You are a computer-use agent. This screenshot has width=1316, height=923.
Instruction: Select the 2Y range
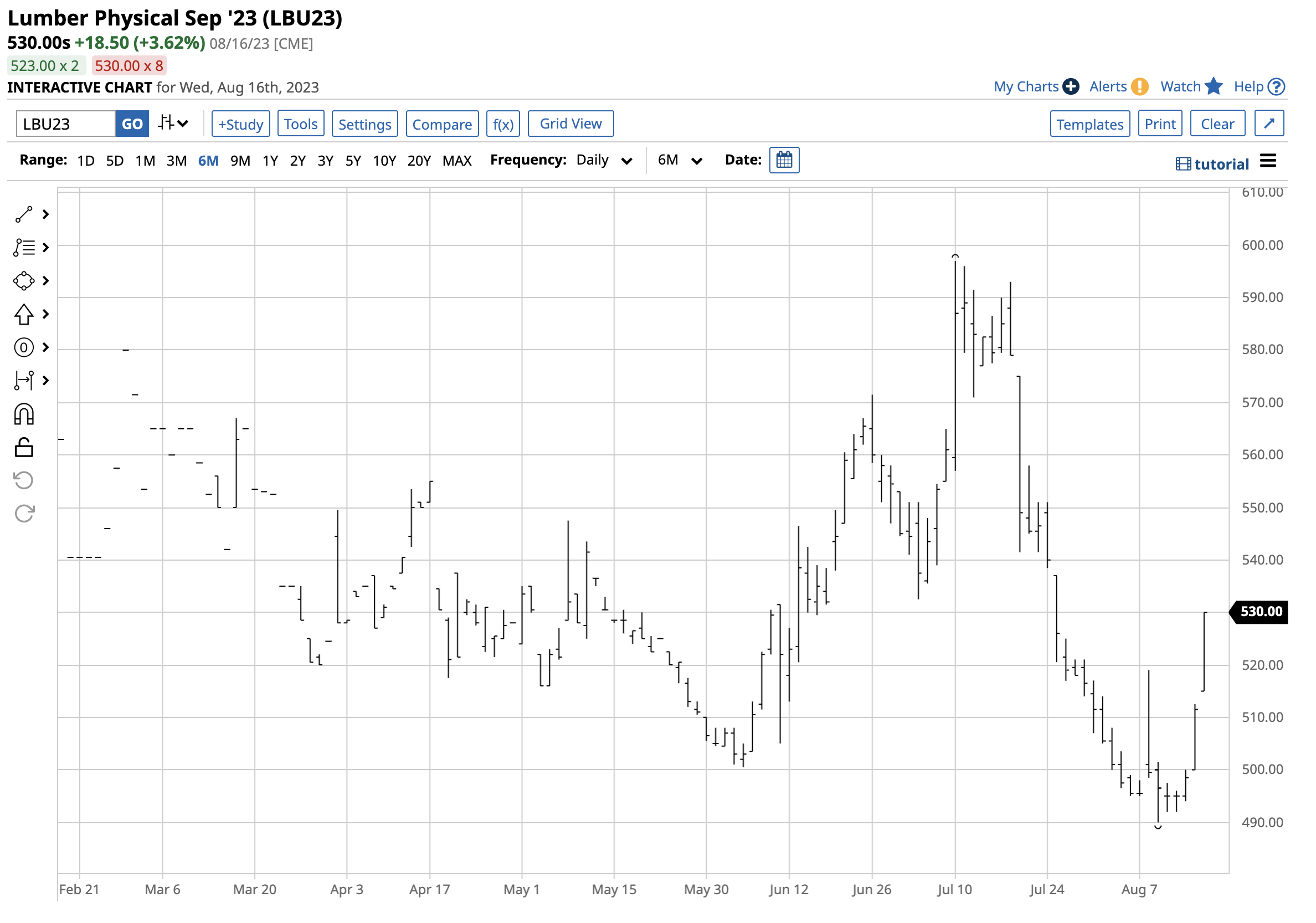[x=297, y=161]
